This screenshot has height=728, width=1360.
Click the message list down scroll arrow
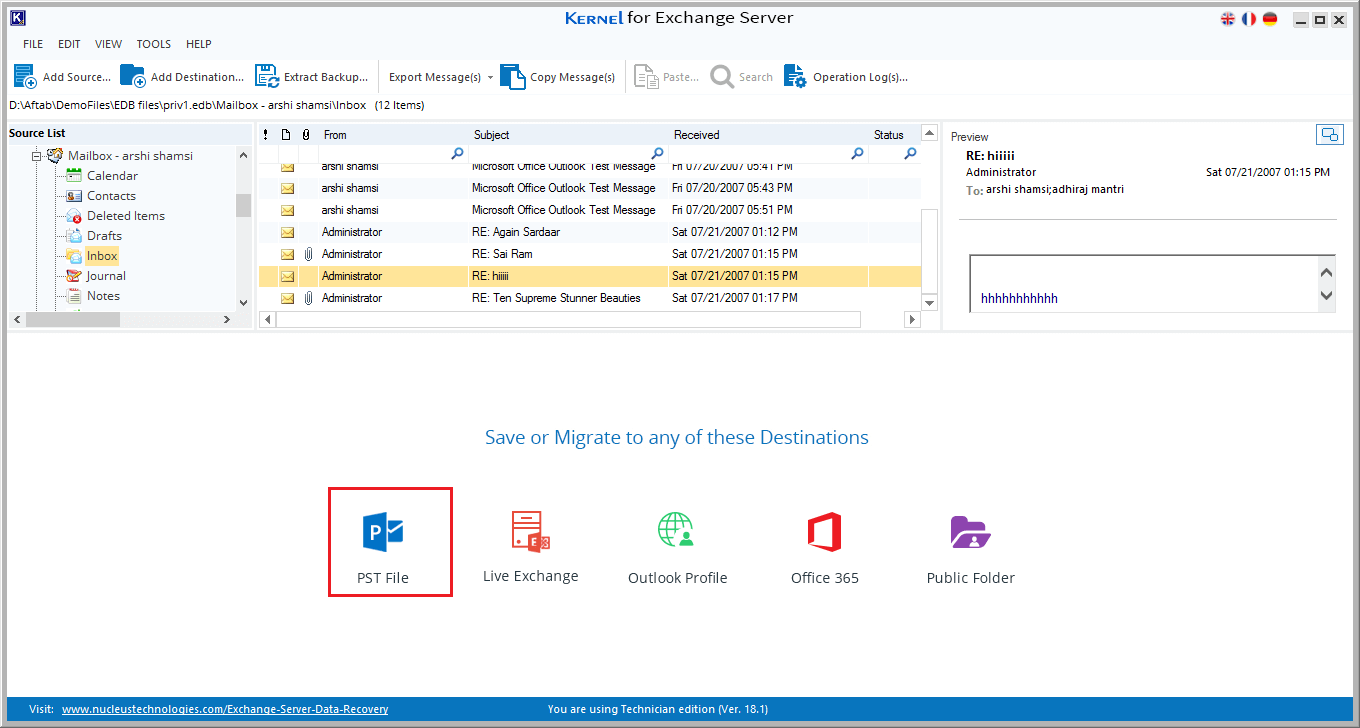pos(929,303)
